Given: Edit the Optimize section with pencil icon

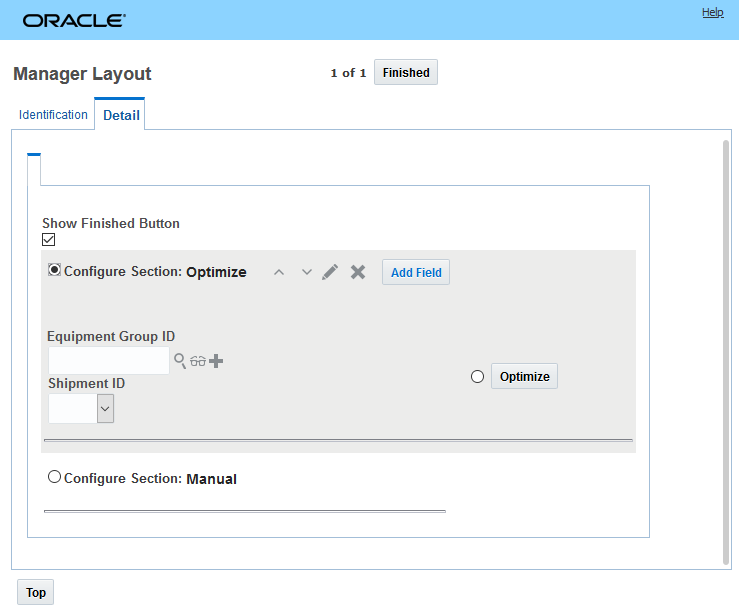Looking at the screenshot, I should (330, 272).
